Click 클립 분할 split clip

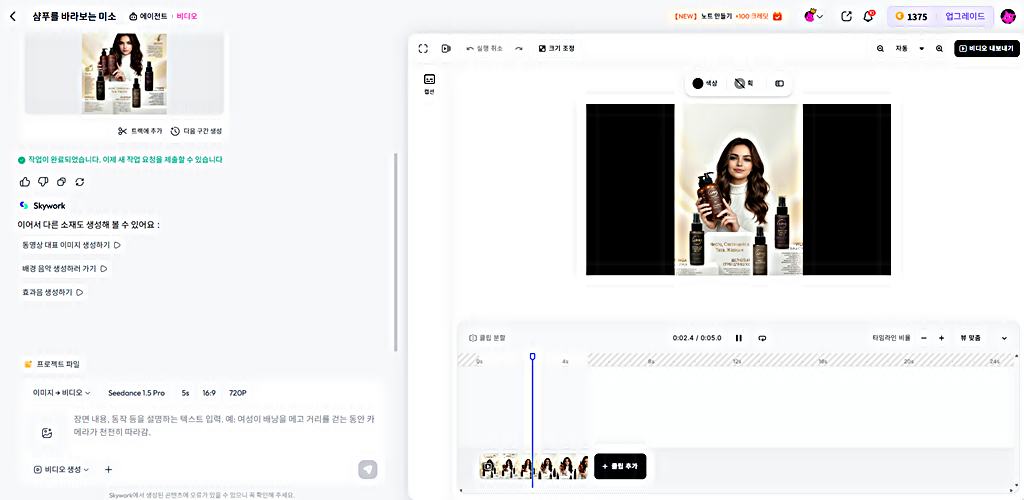coord(487,338)
